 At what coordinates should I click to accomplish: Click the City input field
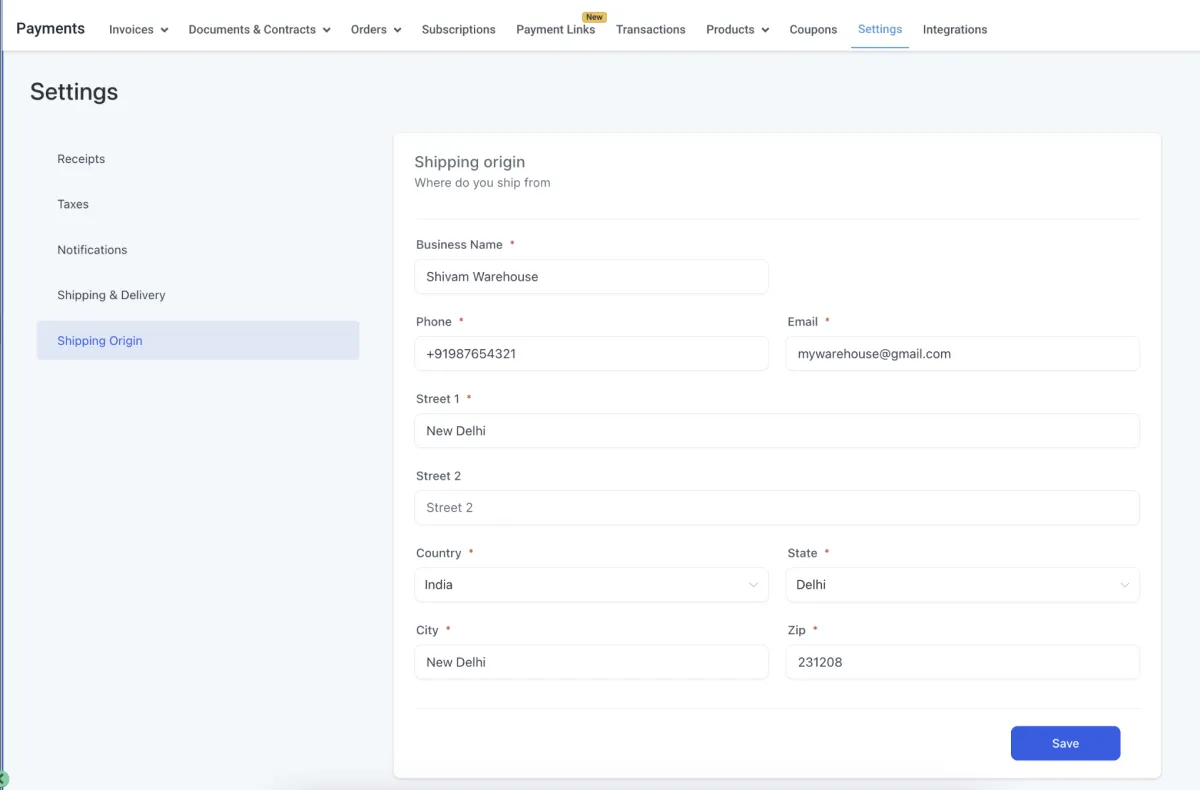[x=591, y=662]
